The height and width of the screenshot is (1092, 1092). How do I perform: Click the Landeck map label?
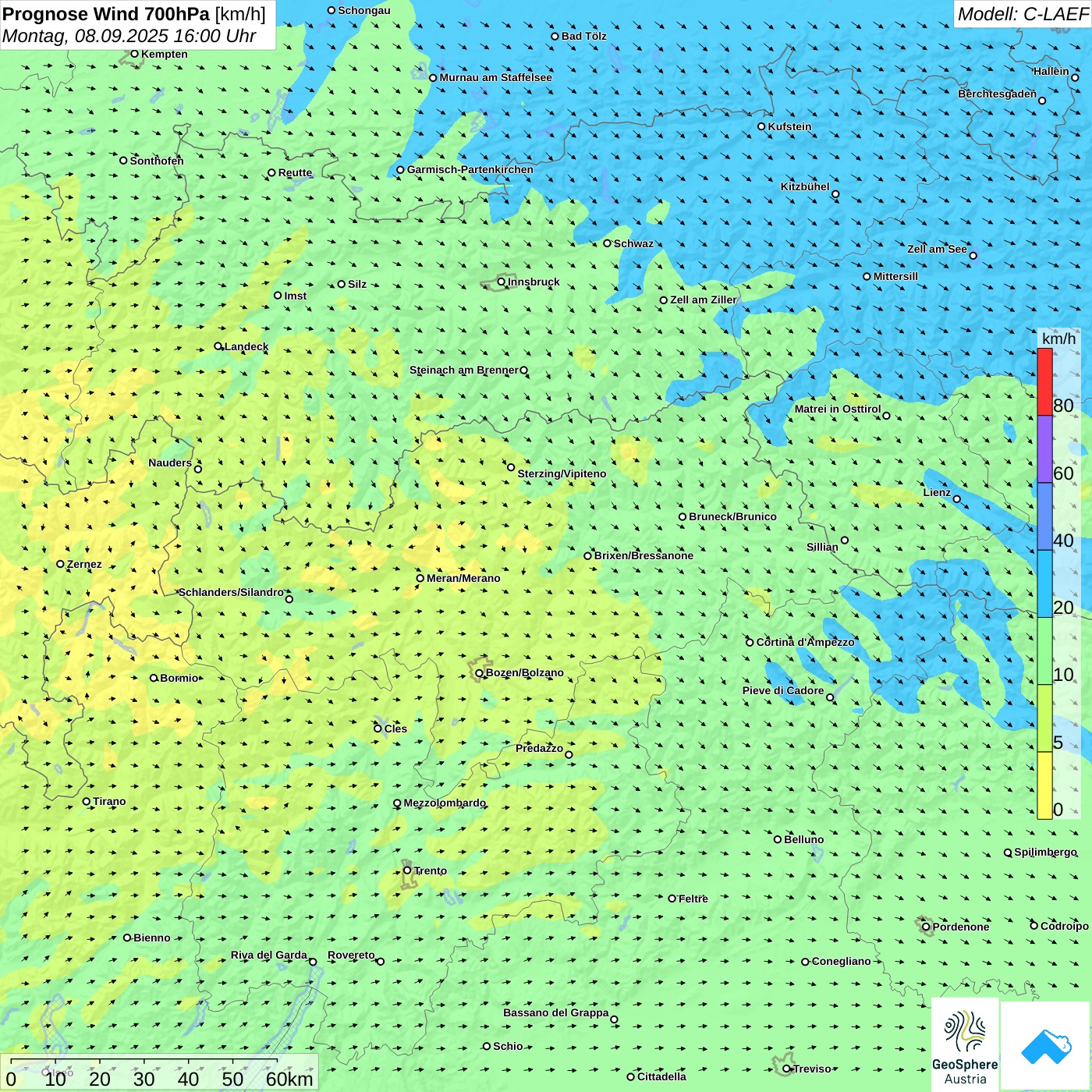click(x=246, y=346)
